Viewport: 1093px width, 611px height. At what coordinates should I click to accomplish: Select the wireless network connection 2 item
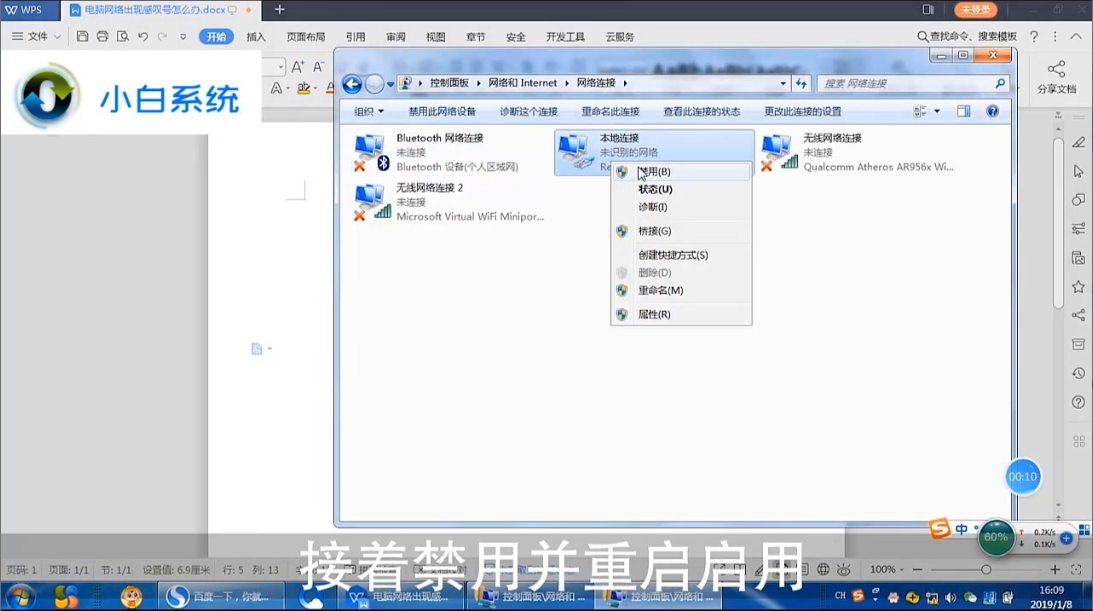pos(450,202)
